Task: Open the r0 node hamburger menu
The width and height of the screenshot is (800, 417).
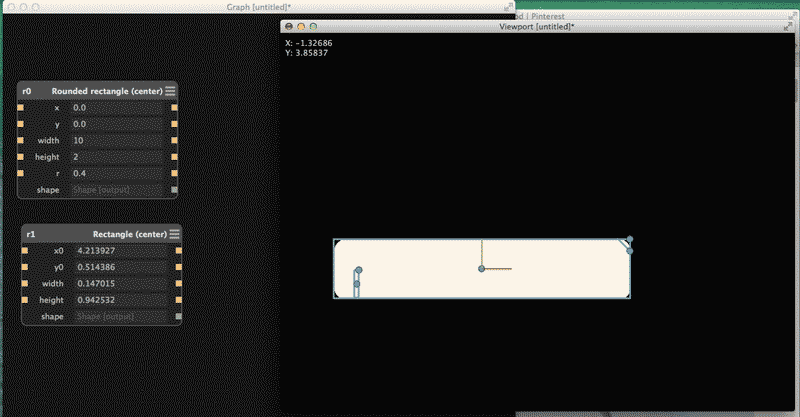Action: 170,91
